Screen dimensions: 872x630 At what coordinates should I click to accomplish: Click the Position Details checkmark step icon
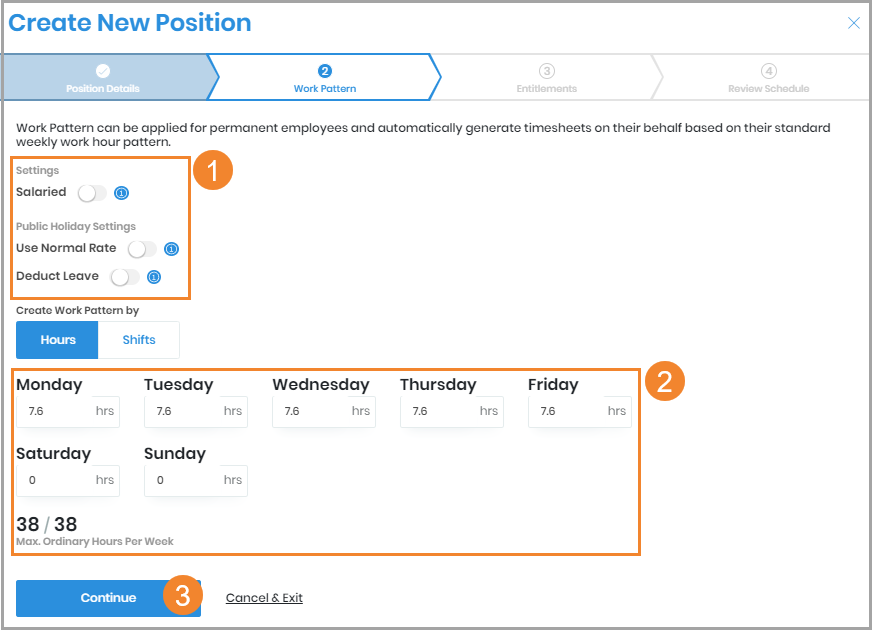click(x=103, y=71)
